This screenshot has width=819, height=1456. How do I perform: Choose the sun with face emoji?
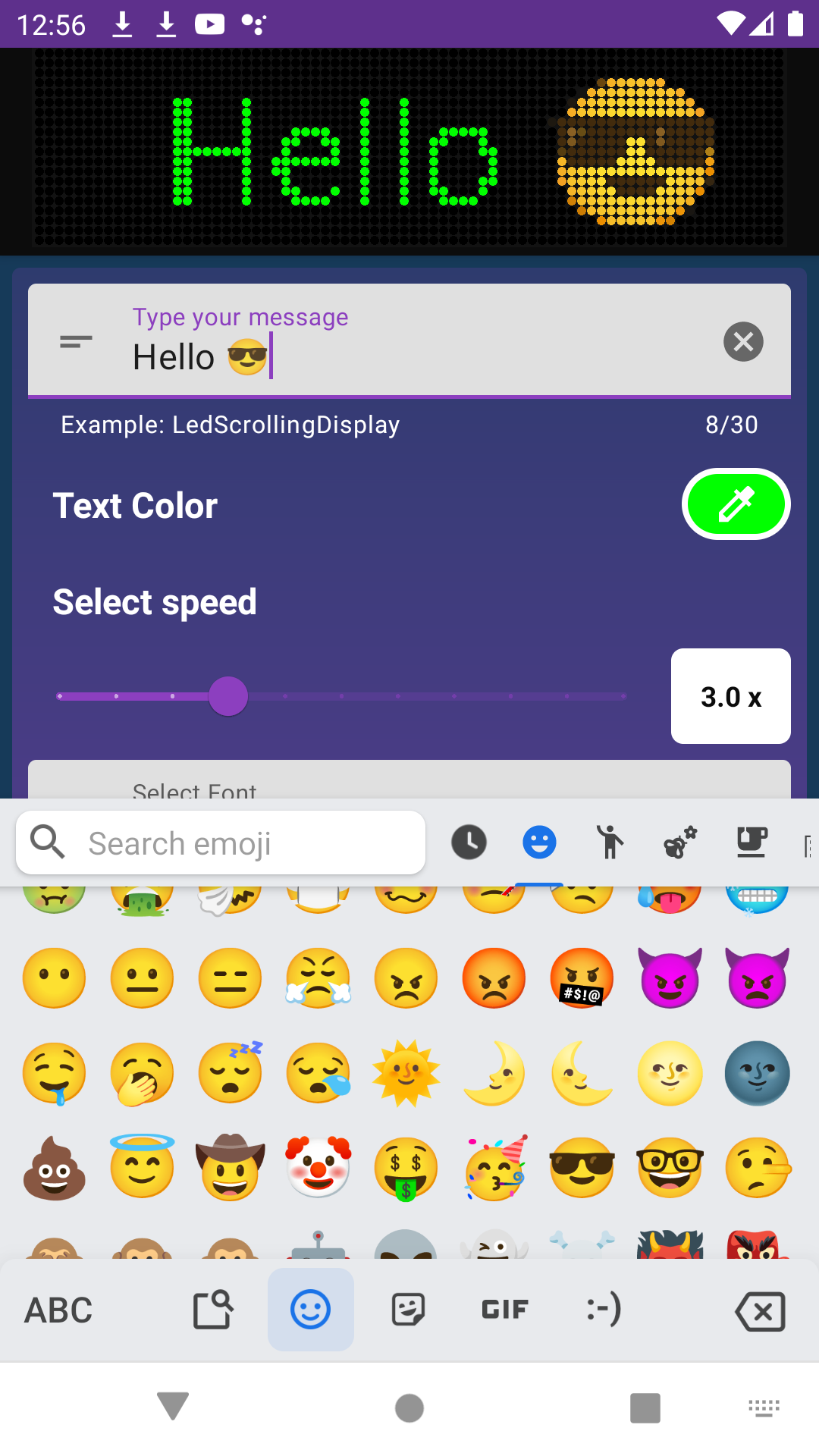click(406, 1073)
